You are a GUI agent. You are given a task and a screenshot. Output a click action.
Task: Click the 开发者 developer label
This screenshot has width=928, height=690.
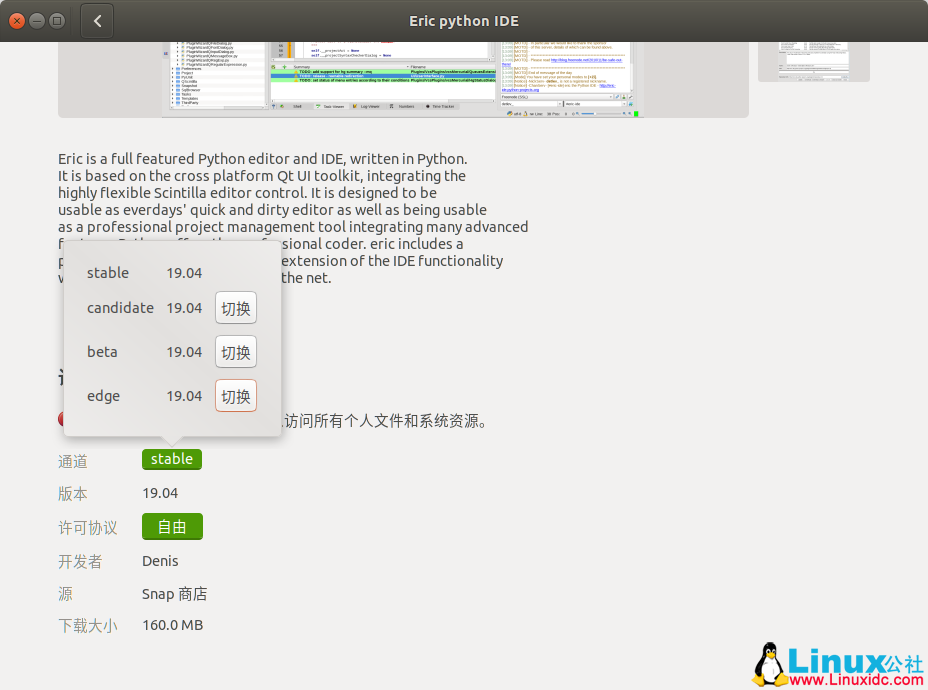[x=80, y=561]
